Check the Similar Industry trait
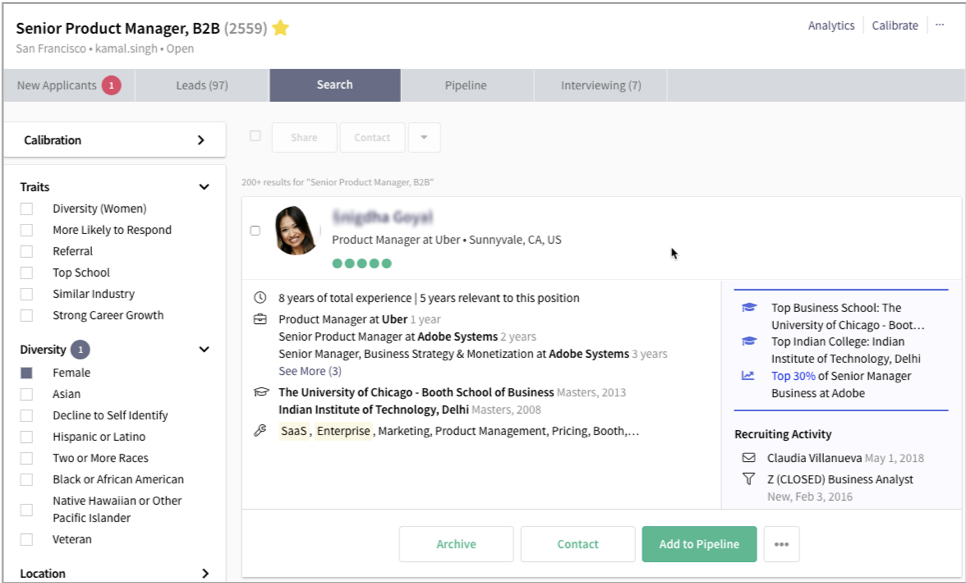 (26, 294)
